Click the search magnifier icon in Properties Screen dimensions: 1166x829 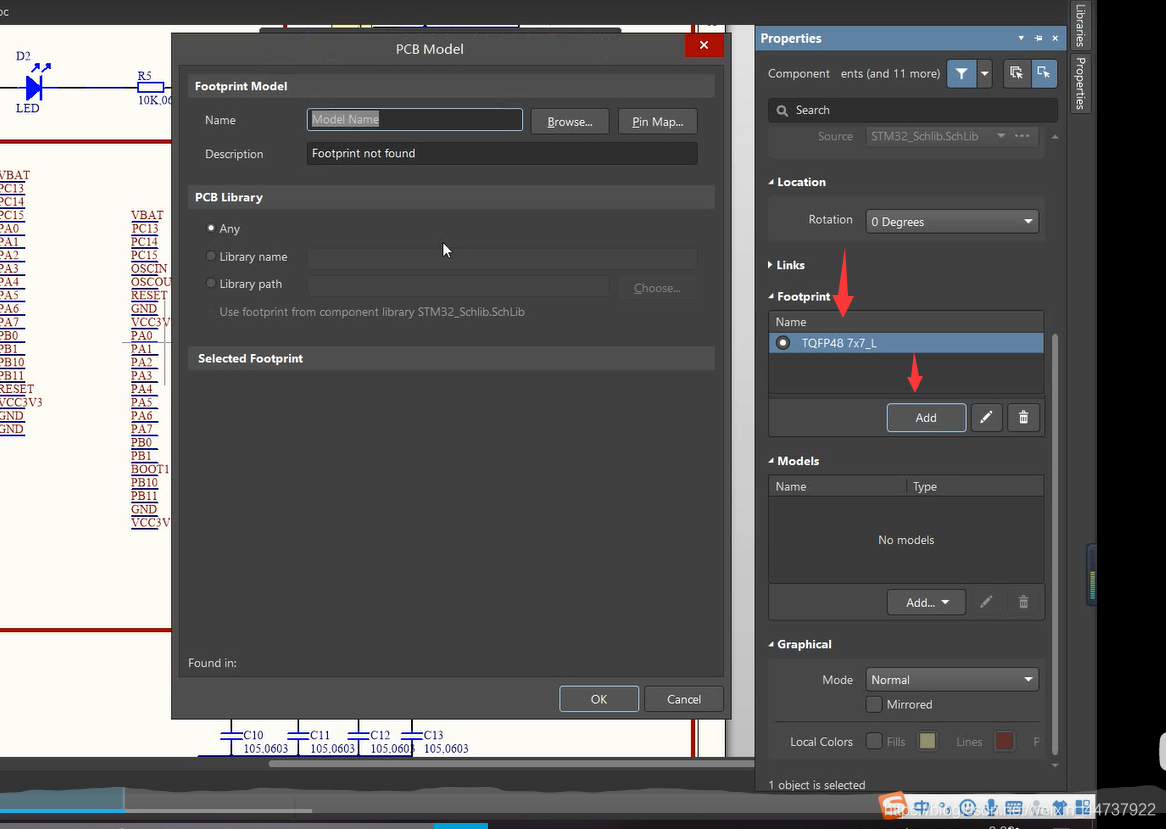pyautogui.click(x=781, y=110)
